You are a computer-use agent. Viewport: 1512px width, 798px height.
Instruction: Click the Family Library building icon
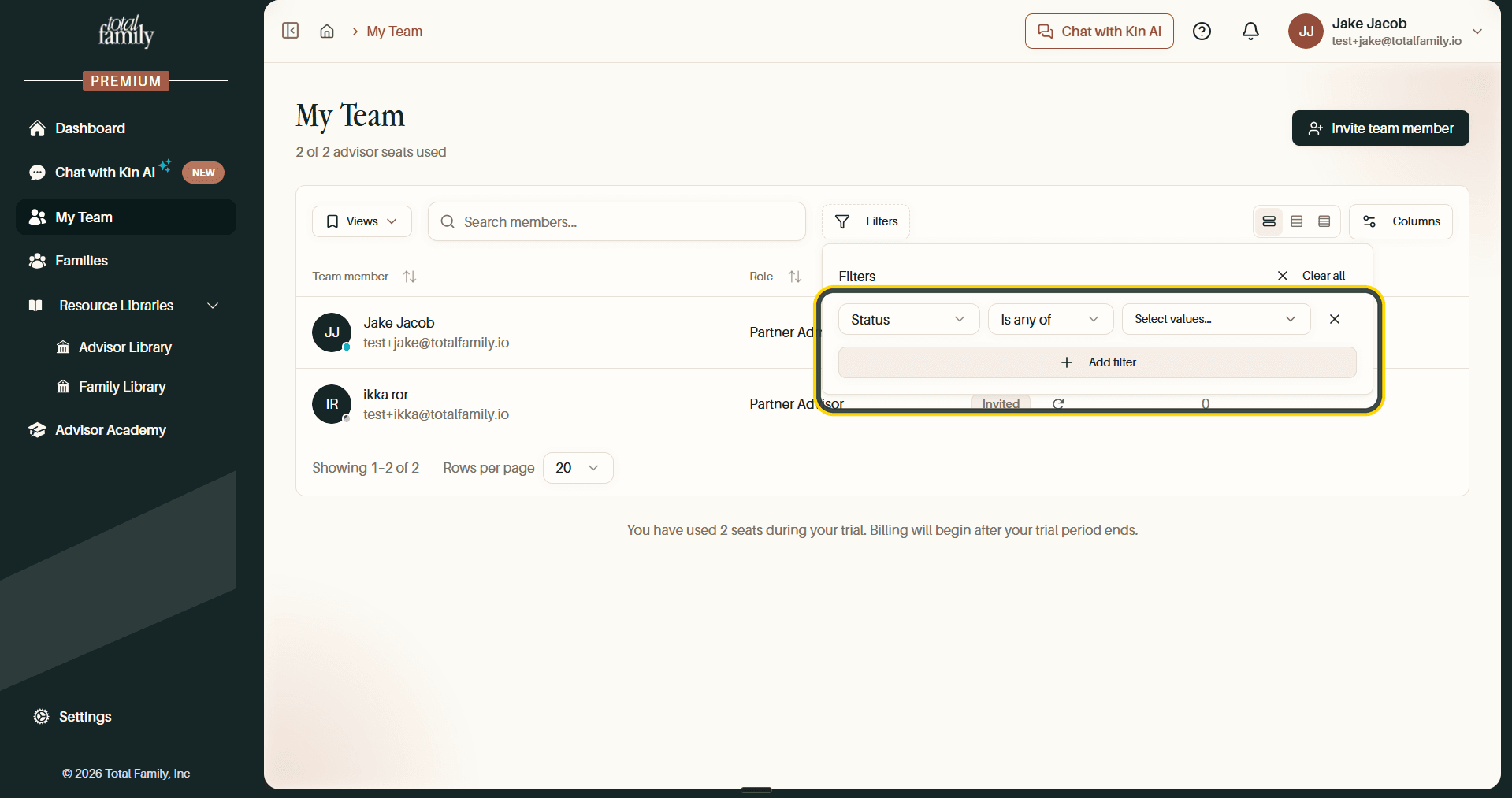click(63, 387)
